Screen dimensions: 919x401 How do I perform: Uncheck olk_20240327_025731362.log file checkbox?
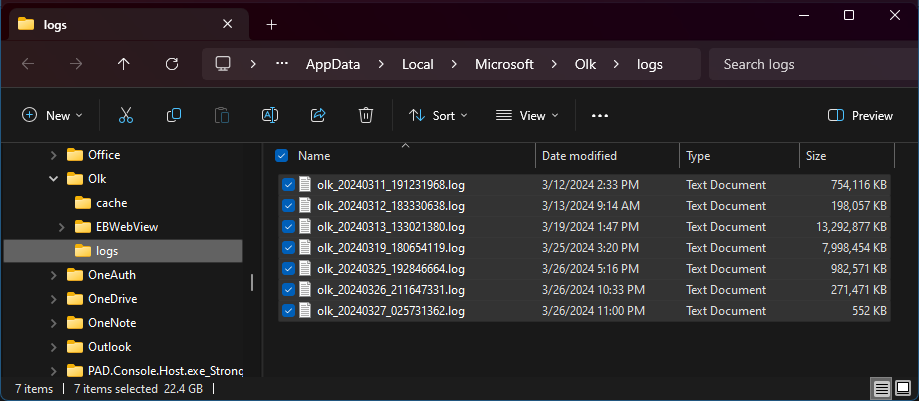tap(288, 311)
